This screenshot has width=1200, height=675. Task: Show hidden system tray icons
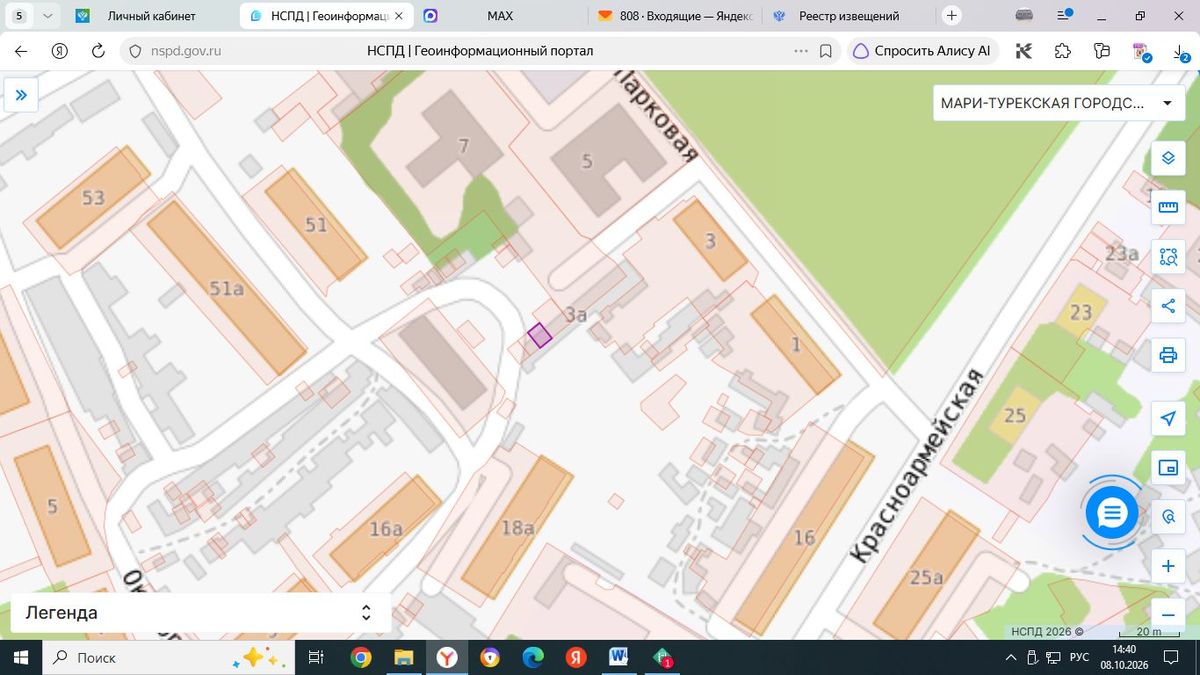point(1009,658)
